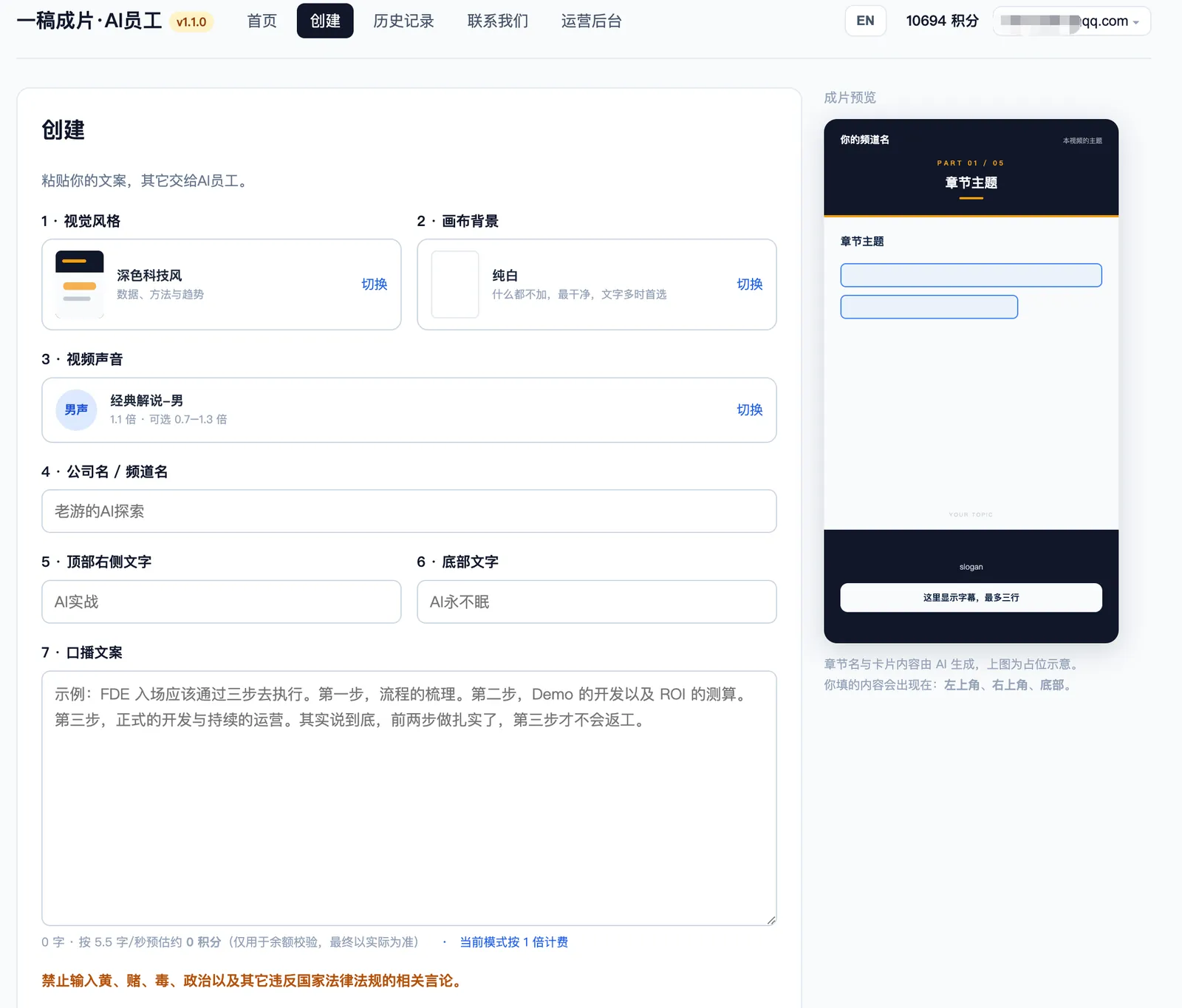This screenshot has height=1008, width=1182.
Task: Click the 深色科技风 style thumbnail icon
Action: click(x=80, y=285)
